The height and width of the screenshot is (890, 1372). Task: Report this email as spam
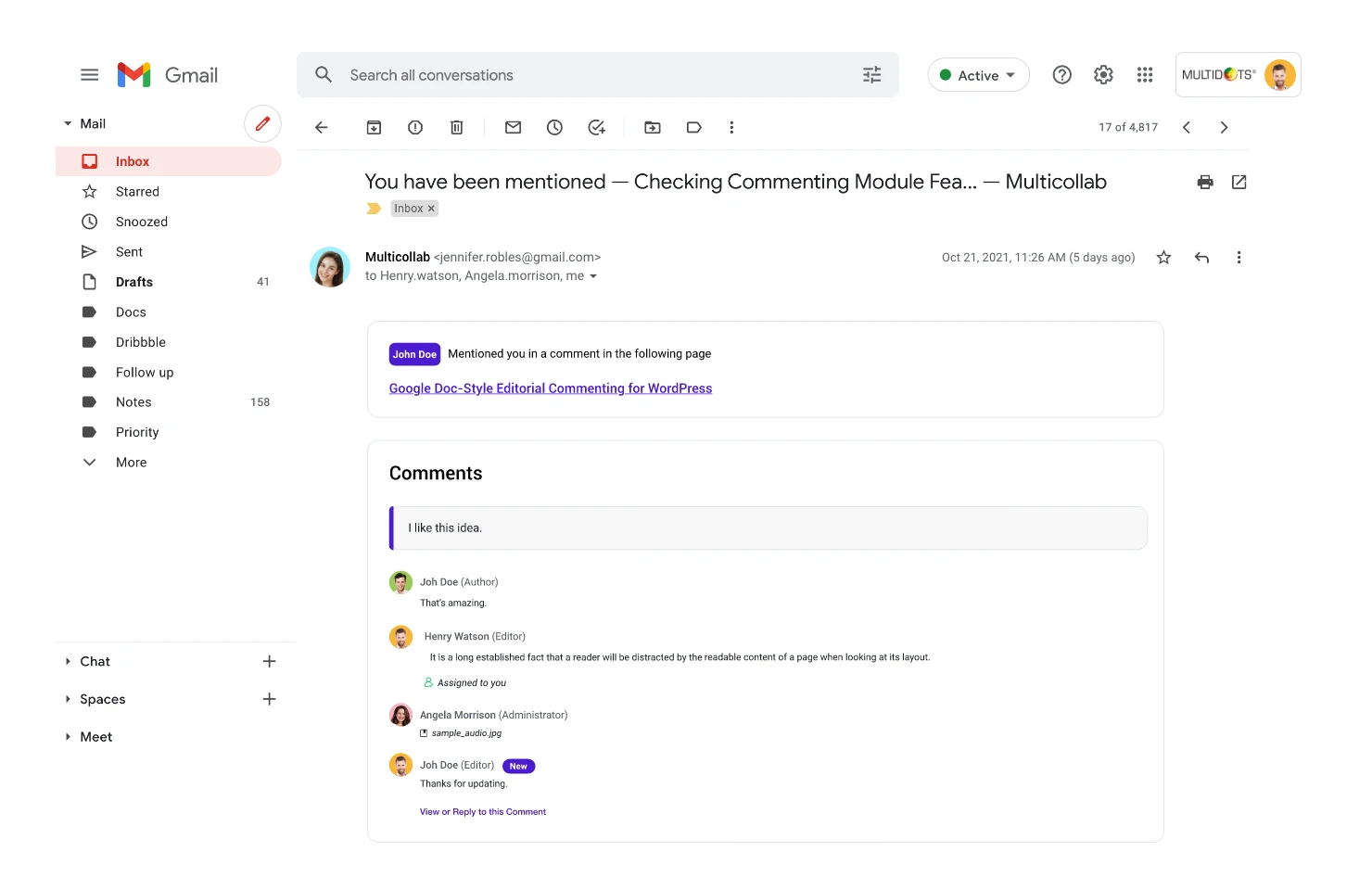point(415,128)
